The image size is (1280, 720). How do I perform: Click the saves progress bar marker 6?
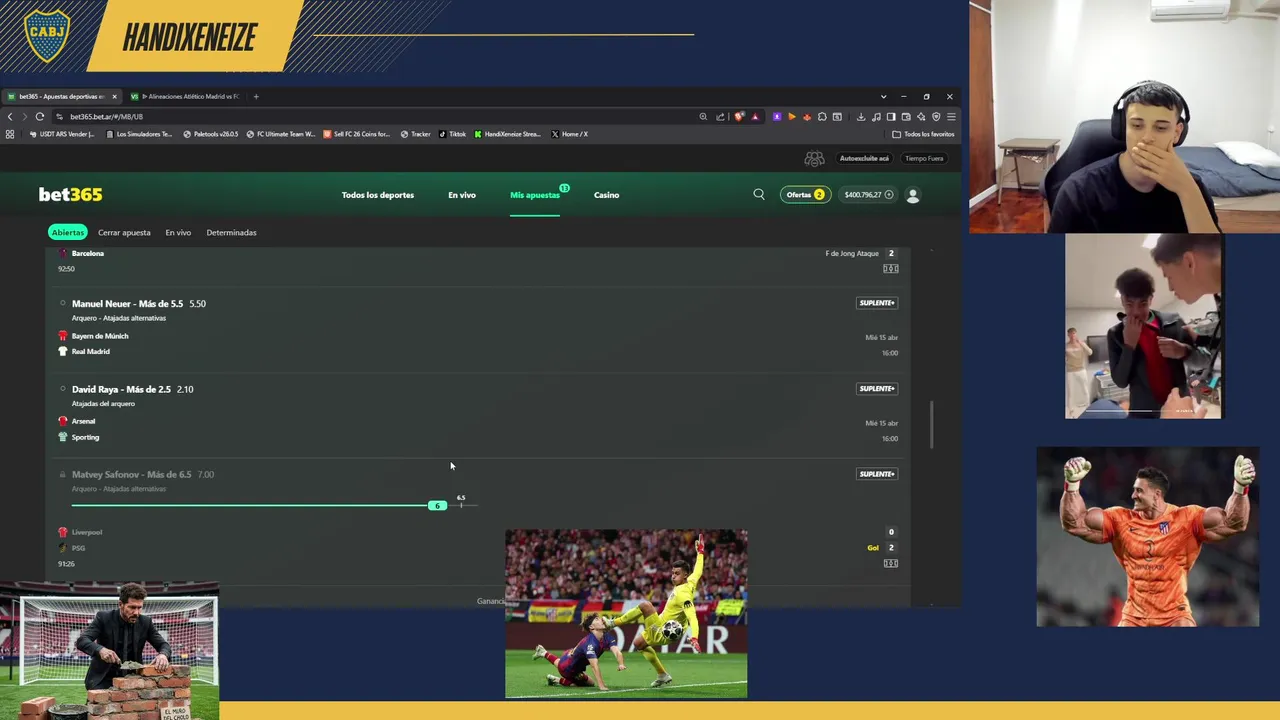coord(437,505)
